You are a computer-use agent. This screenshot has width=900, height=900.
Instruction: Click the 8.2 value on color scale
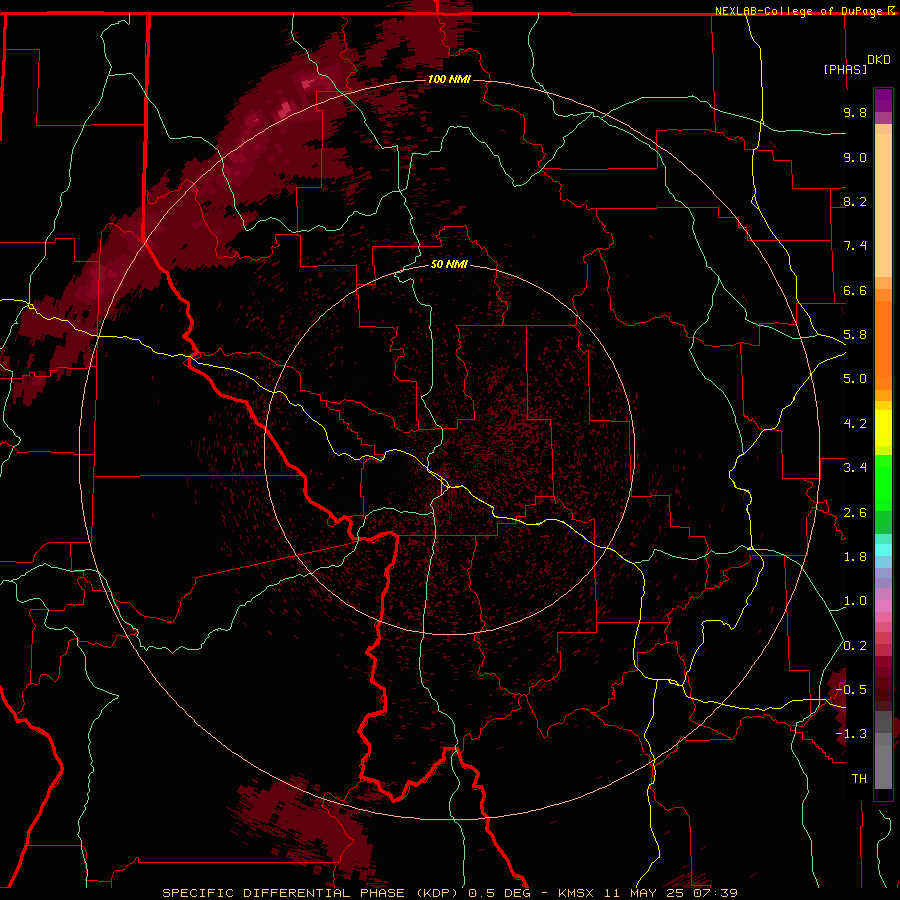855,201
